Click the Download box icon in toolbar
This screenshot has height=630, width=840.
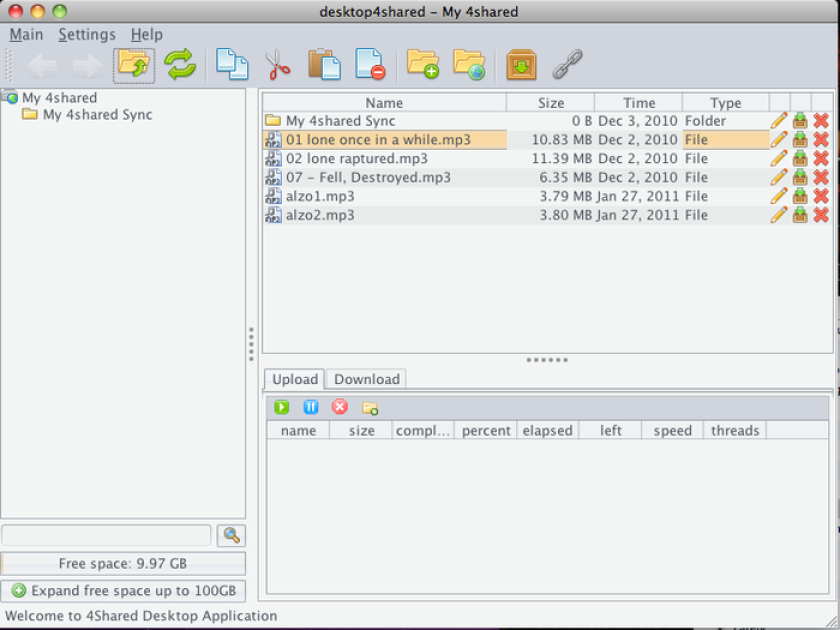click(x=521, y=65)
